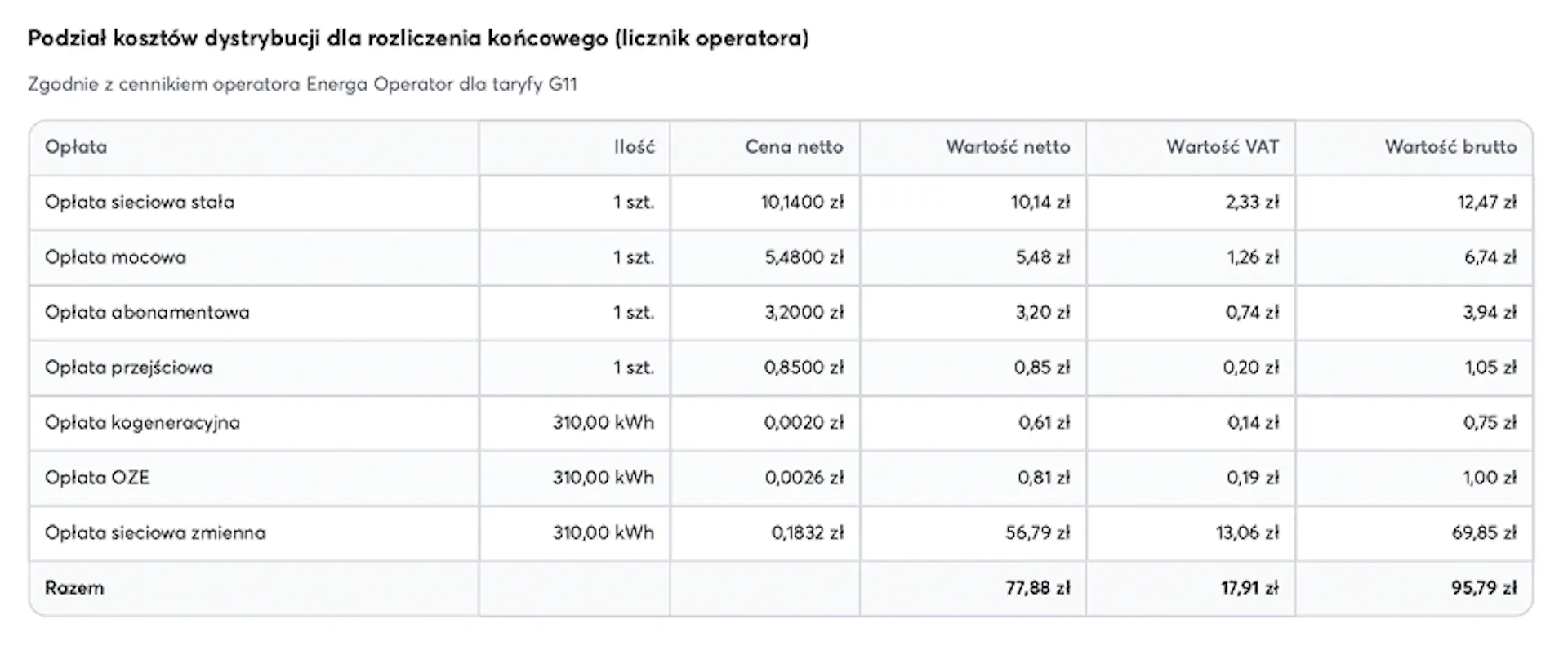Click the "Wartość netto" column header
Image resolution: width=1568 pixels, height=646 pixels.
(1008, 147)
